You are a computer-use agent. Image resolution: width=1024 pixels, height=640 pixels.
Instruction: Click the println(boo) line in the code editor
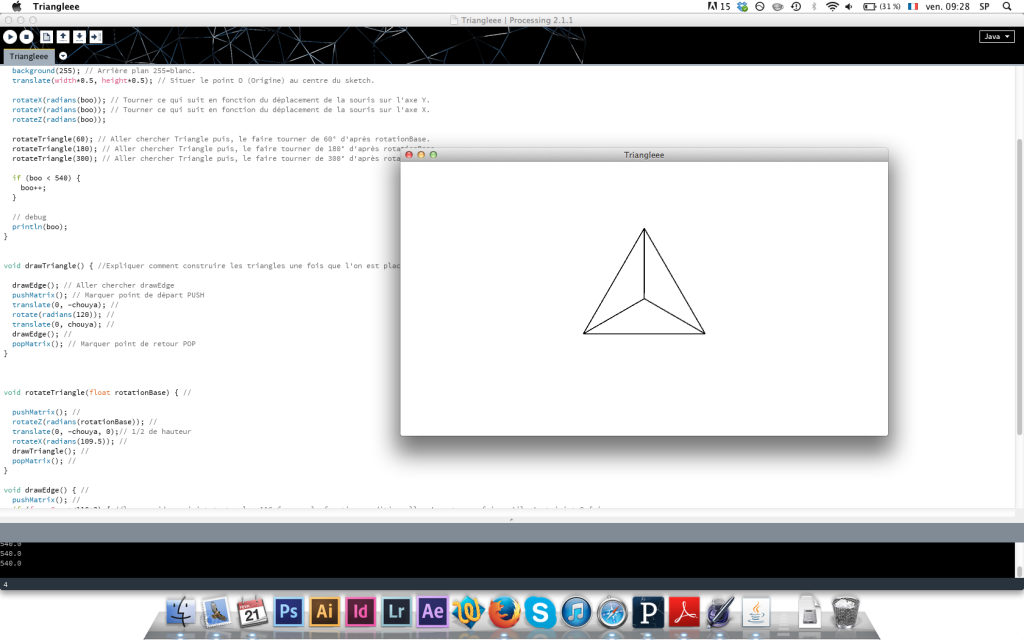click(x=40, y=226)
